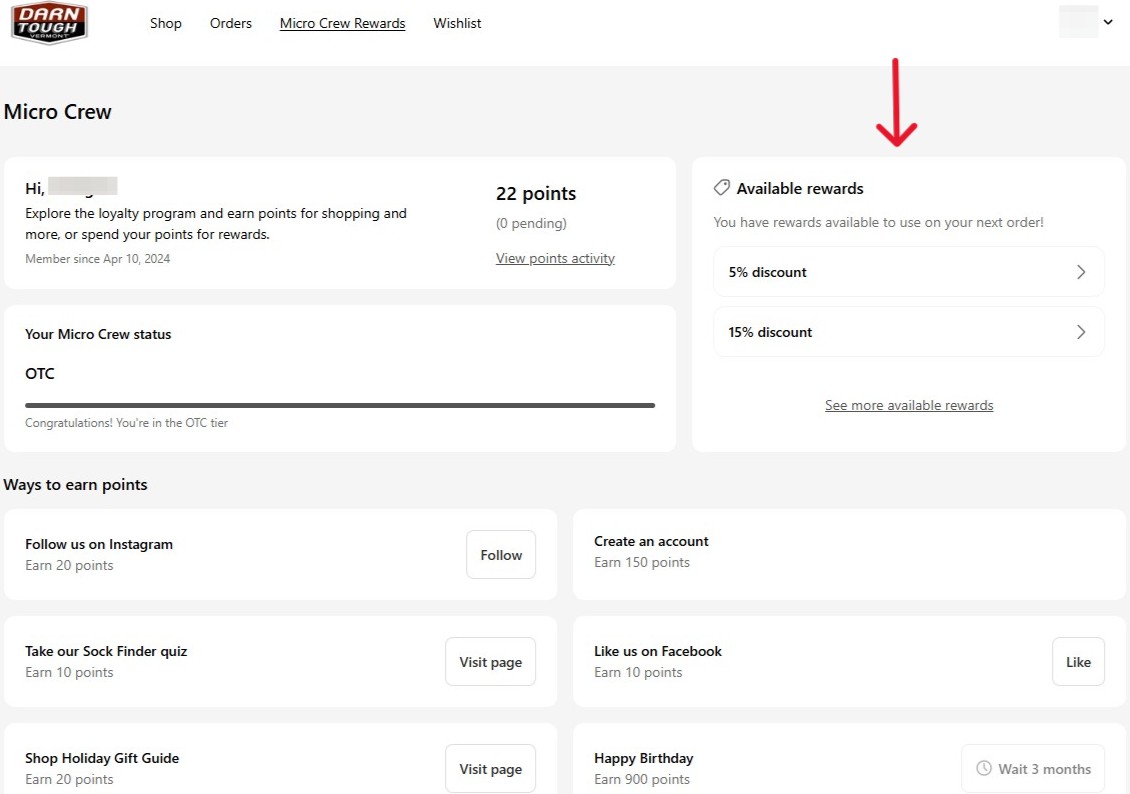
Task: Click Like button for Facebook
Action: point(1078,661)
